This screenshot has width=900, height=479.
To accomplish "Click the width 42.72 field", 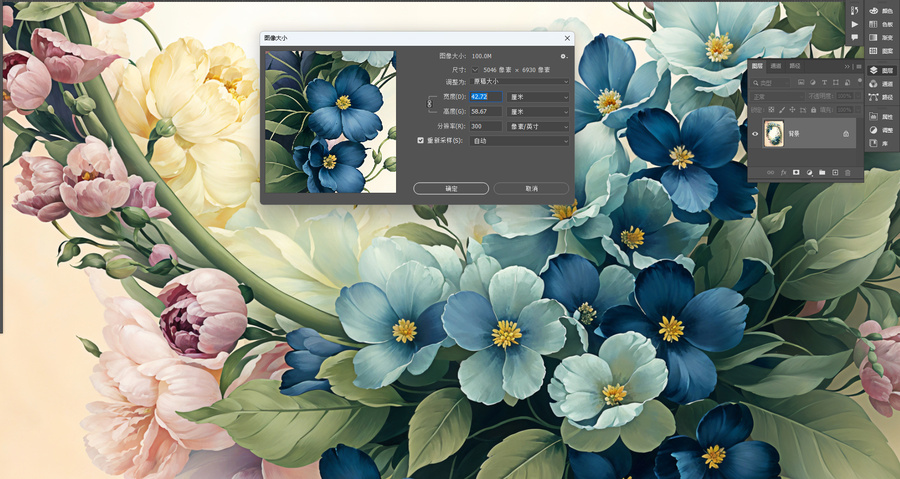I will pos(486,97).
